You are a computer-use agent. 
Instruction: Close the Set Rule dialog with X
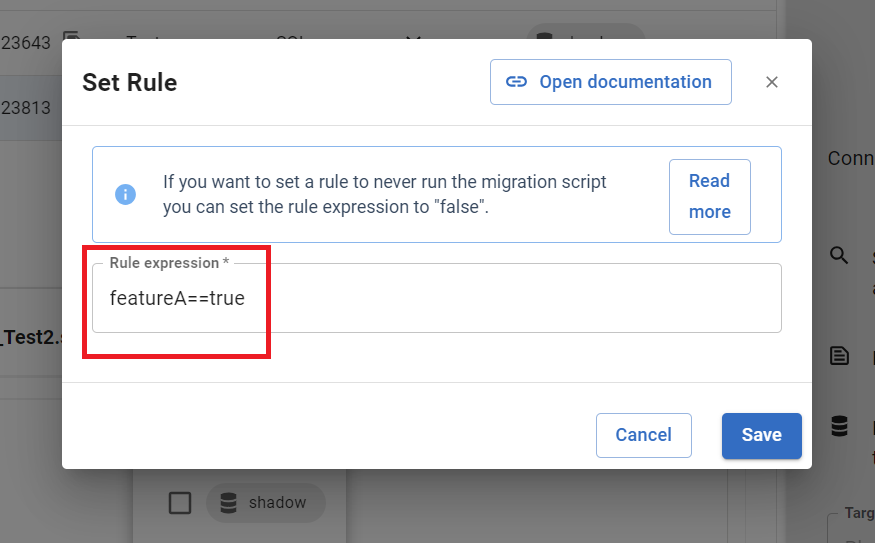click(771, 82)
